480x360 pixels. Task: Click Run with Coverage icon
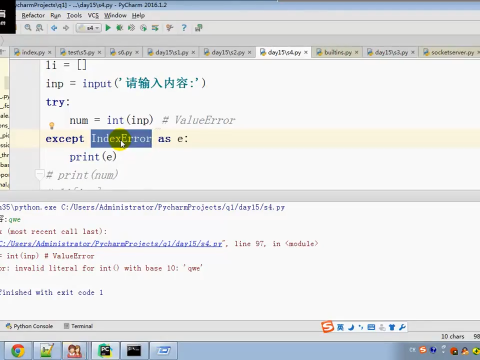pyautogui.click(x=131, y=28)
